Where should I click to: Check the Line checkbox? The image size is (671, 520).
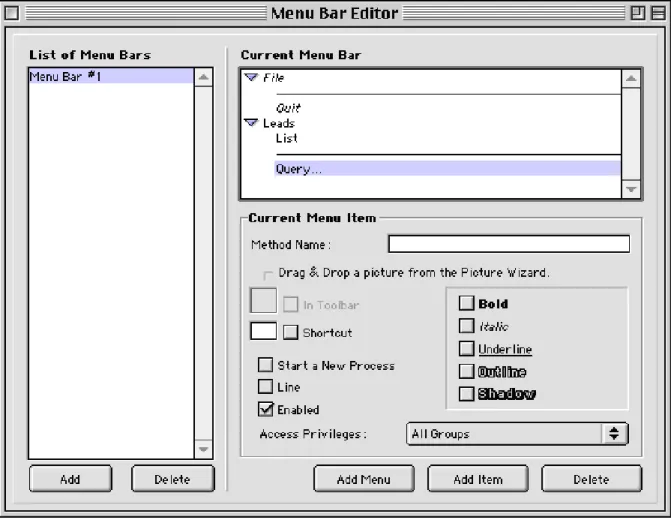[265, 386]
